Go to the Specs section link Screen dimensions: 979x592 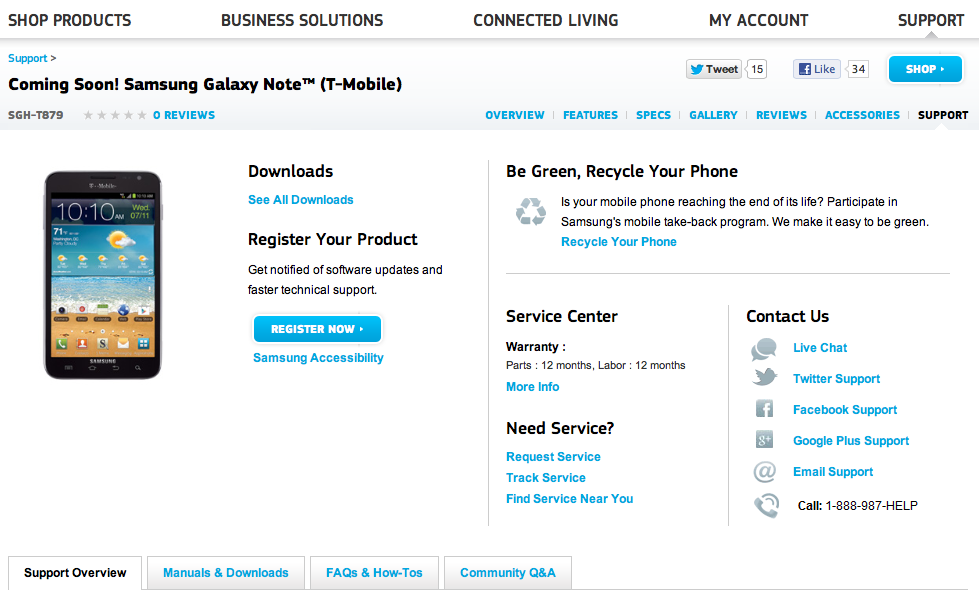point(653,115)
